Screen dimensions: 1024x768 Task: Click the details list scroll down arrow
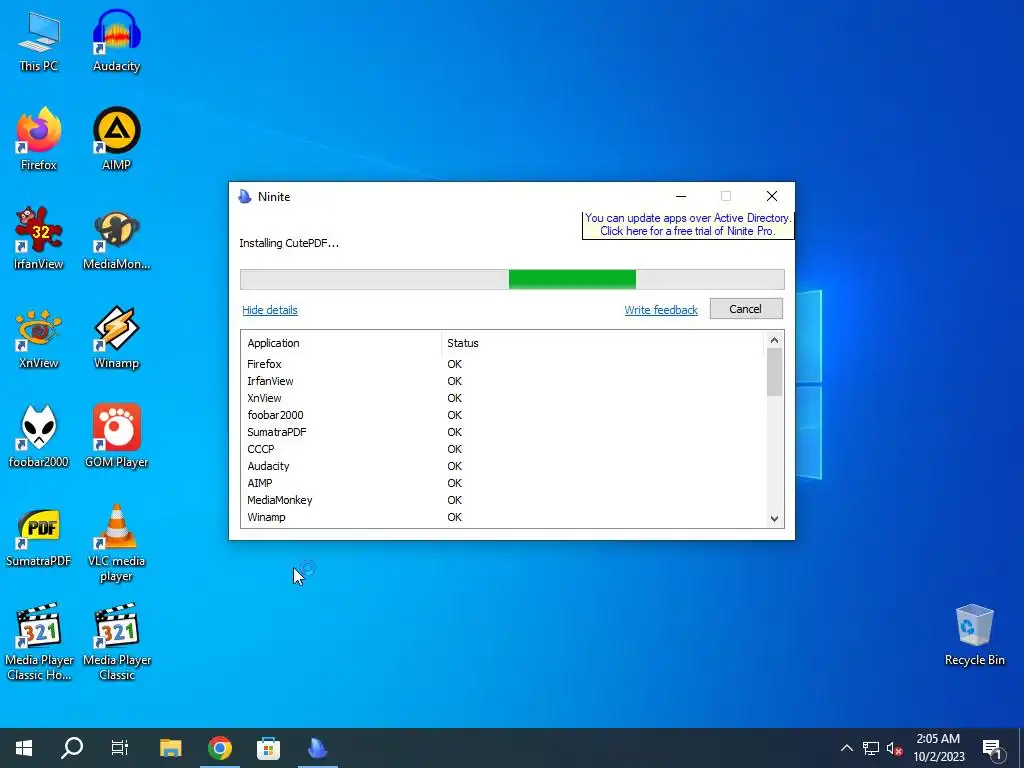774,519
